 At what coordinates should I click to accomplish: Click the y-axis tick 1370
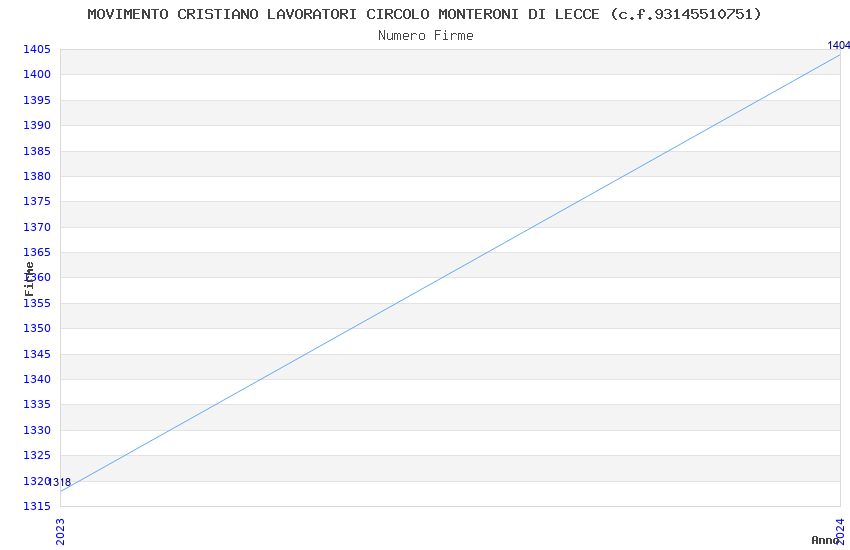37,227
